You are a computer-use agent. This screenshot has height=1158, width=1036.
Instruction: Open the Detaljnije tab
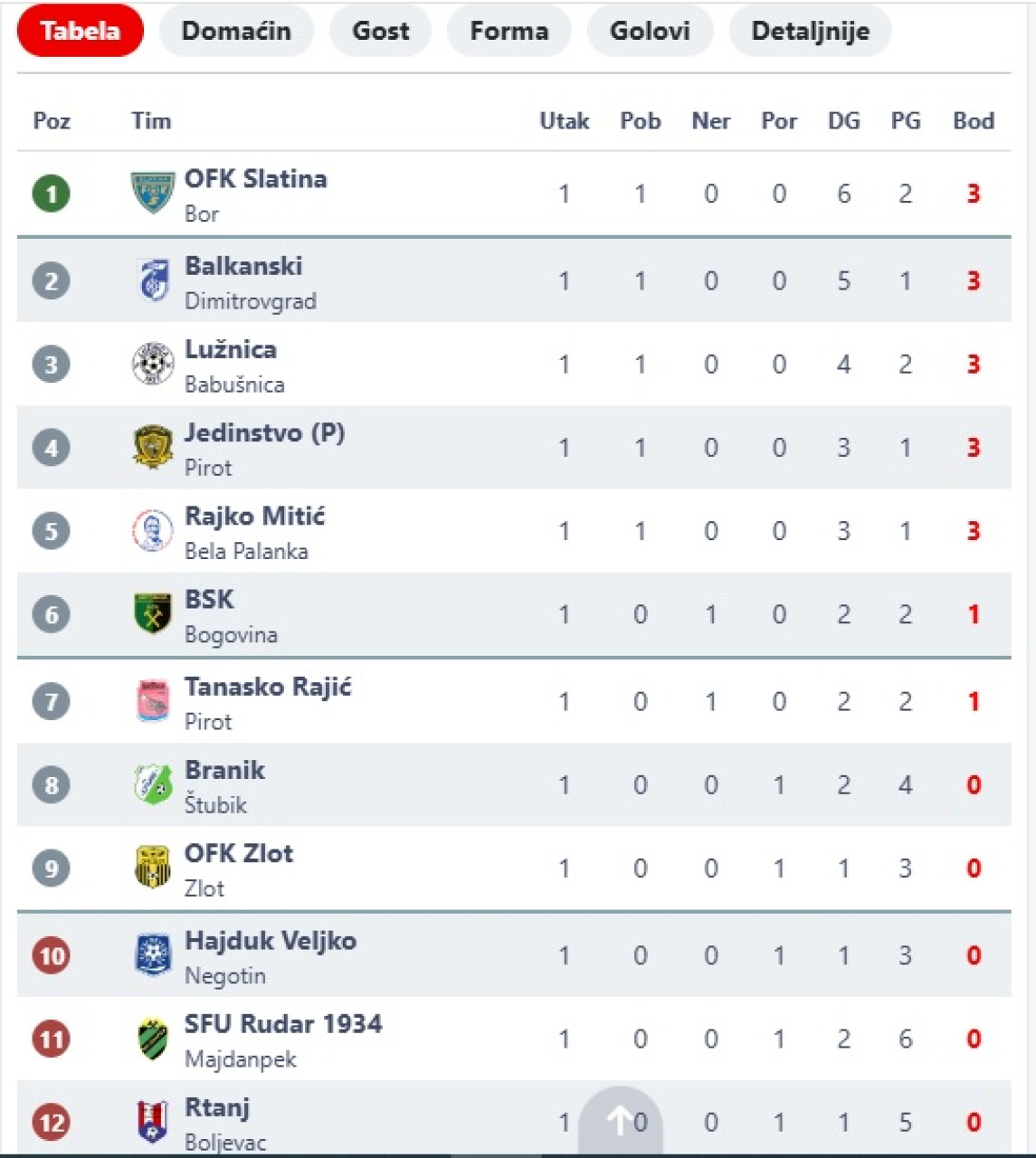click(811, 31)
